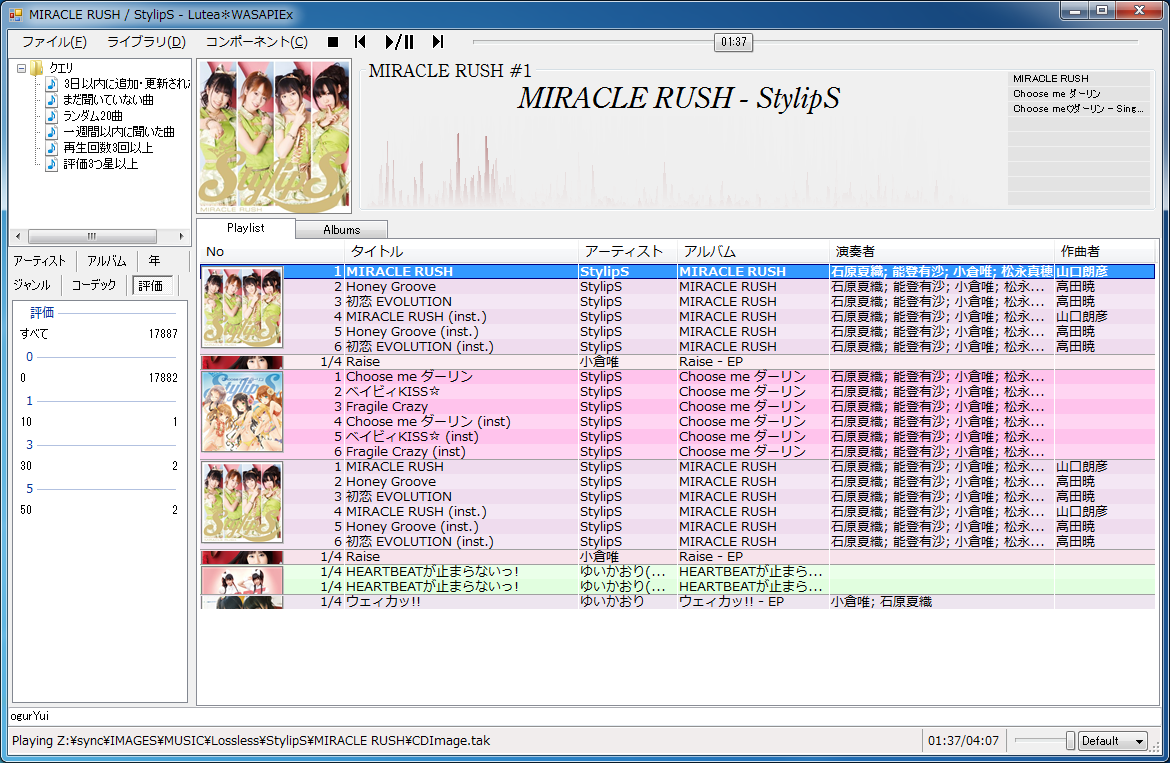Click the 01:37 seek bar thumb
The width and height of the screenshot is (1170, 763).
point(733,42)
